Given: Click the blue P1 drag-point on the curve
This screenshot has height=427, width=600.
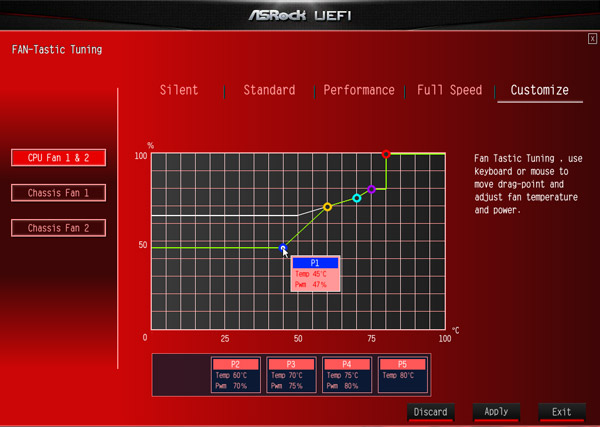Looking at the screenshot, I should click(x=283, y=248).
